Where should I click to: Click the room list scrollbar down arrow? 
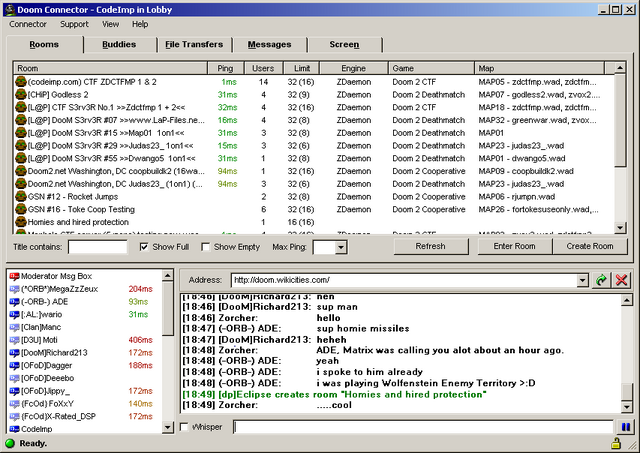pos(620,228)
